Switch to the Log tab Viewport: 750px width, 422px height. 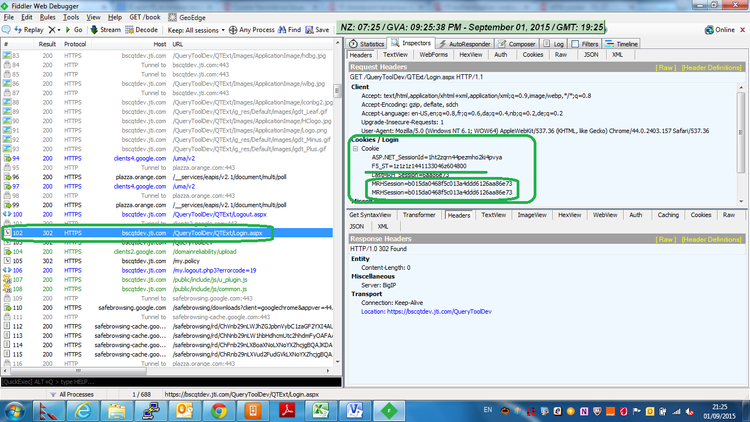pos(554,44)
